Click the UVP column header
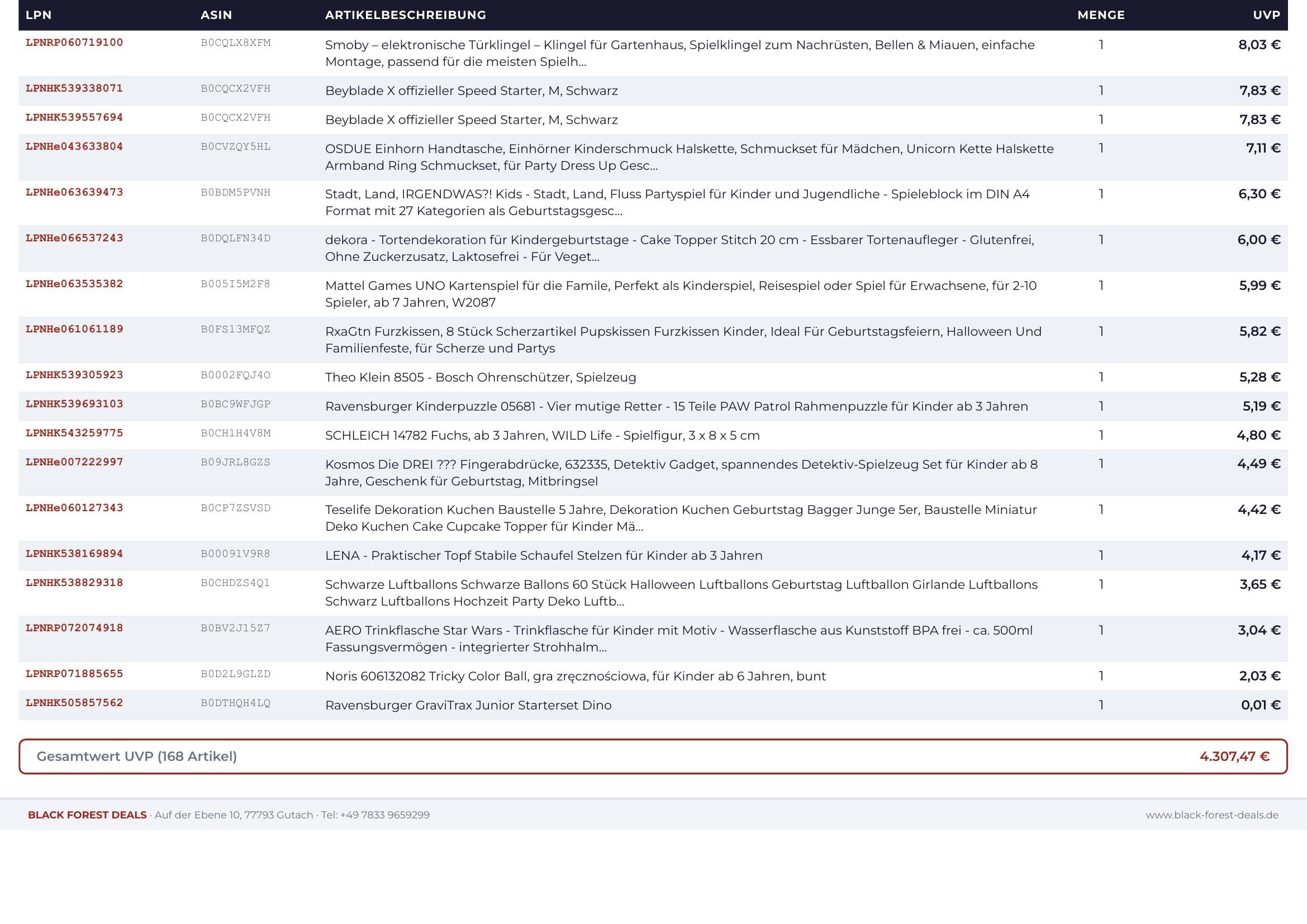This screenshot has width=1307, height=924. pos(1267,15)
